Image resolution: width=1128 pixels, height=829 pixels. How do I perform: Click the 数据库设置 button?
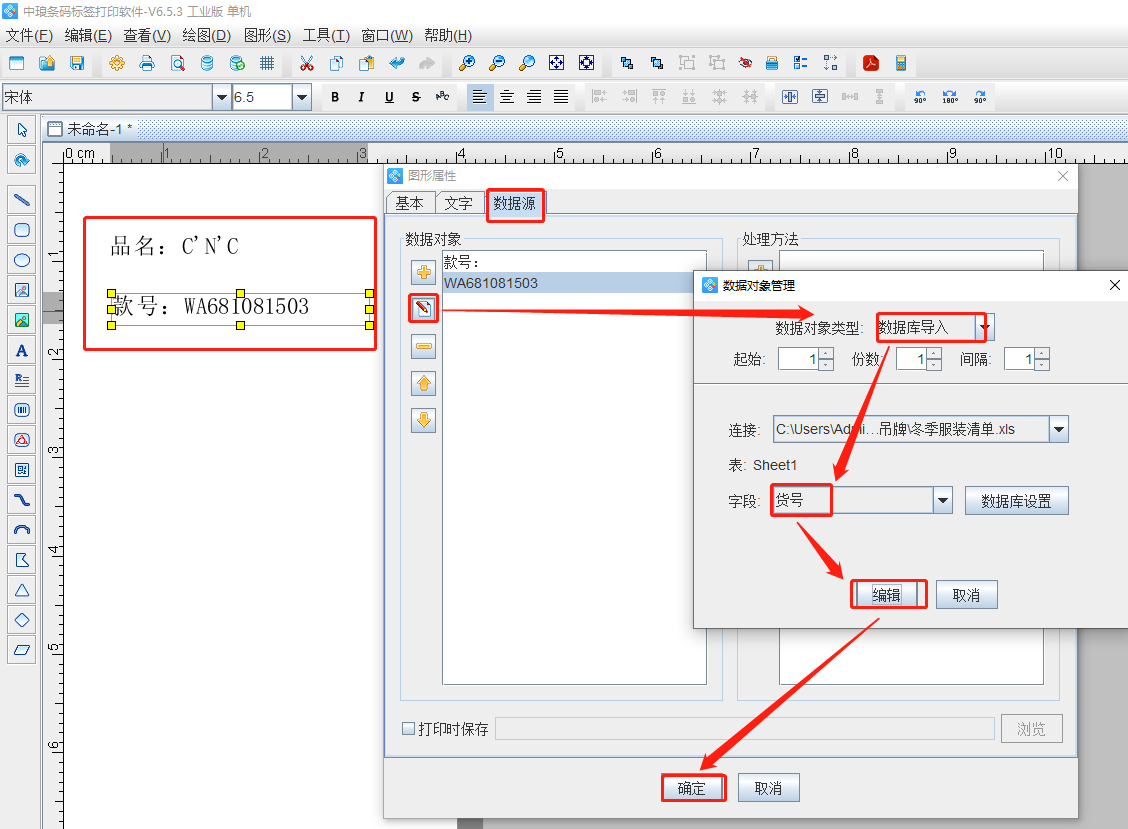coord(1016,501)
